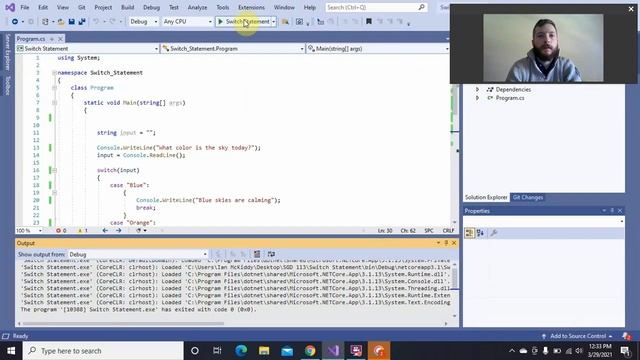Open the Extensions menu

point(251,7)
